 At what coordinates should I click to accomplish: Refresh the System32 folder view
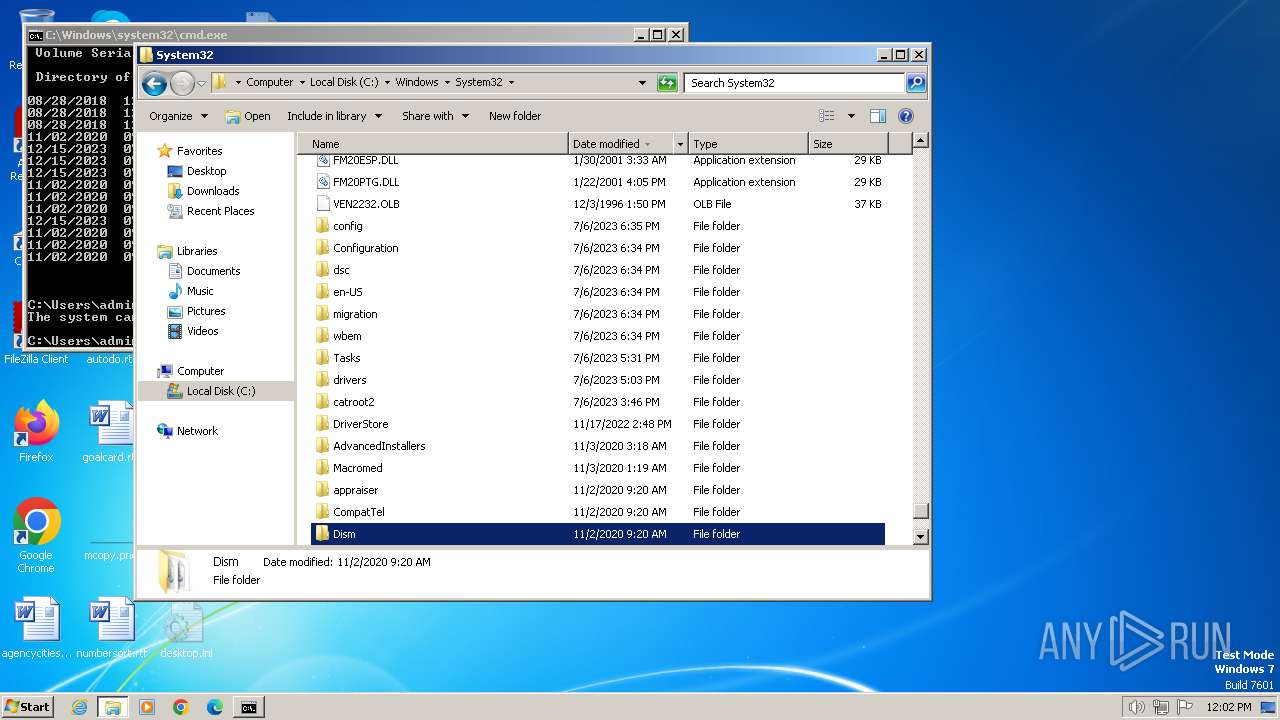coord(667,83)
